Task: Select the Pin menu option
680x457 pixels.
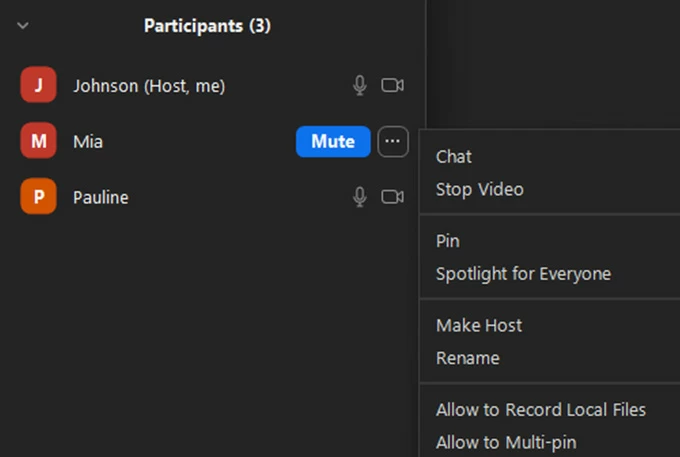Action: tap(448, 241)
